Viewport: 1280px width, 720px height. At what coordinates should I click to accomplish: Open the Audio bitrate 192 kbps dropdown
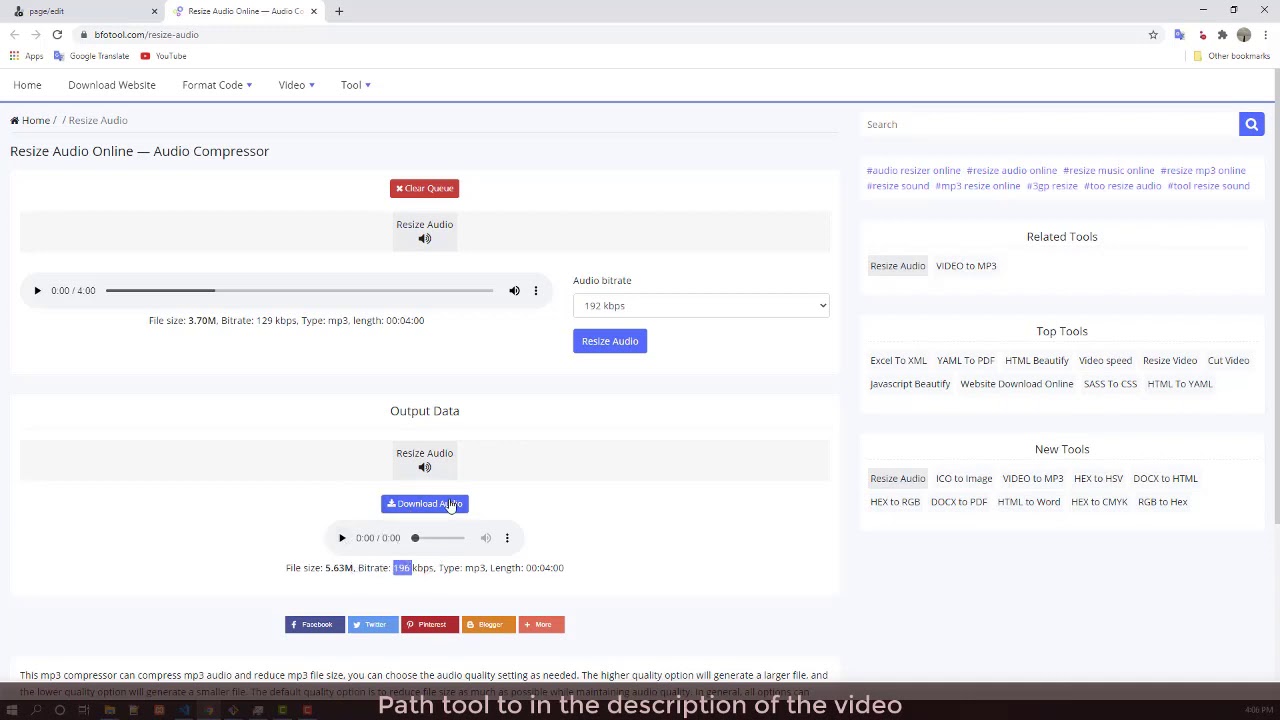point(701,306)
